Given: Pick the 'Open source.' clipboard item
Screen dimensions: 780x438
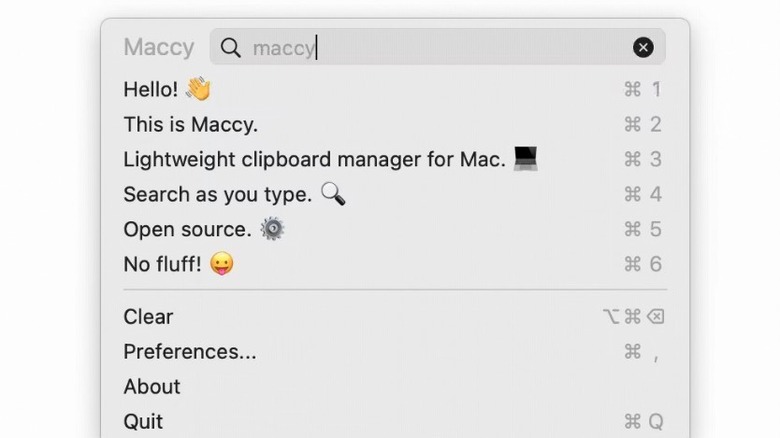Looking at the screenshot, I should tap(187, 229).
